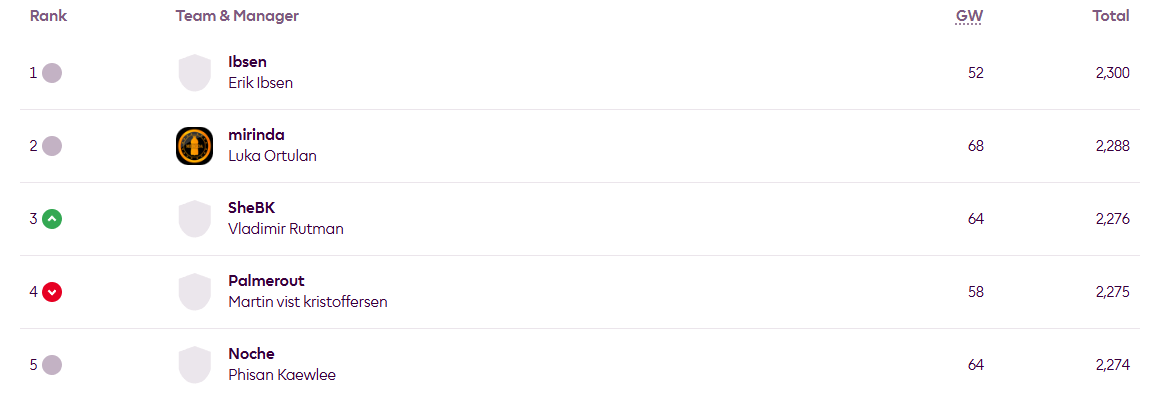
Task: Click the Rank column header
Action: click(x=48, y=16)
